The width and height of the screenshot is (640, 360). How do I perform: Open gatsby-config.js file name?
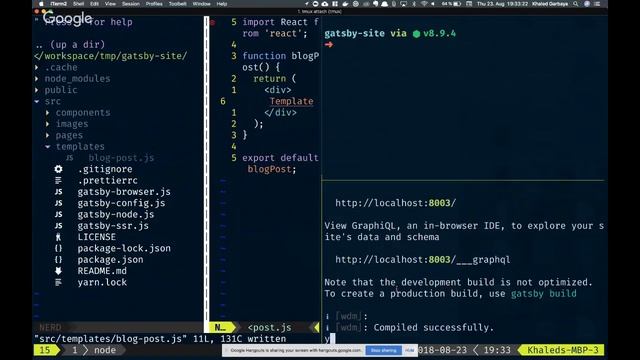121,203
